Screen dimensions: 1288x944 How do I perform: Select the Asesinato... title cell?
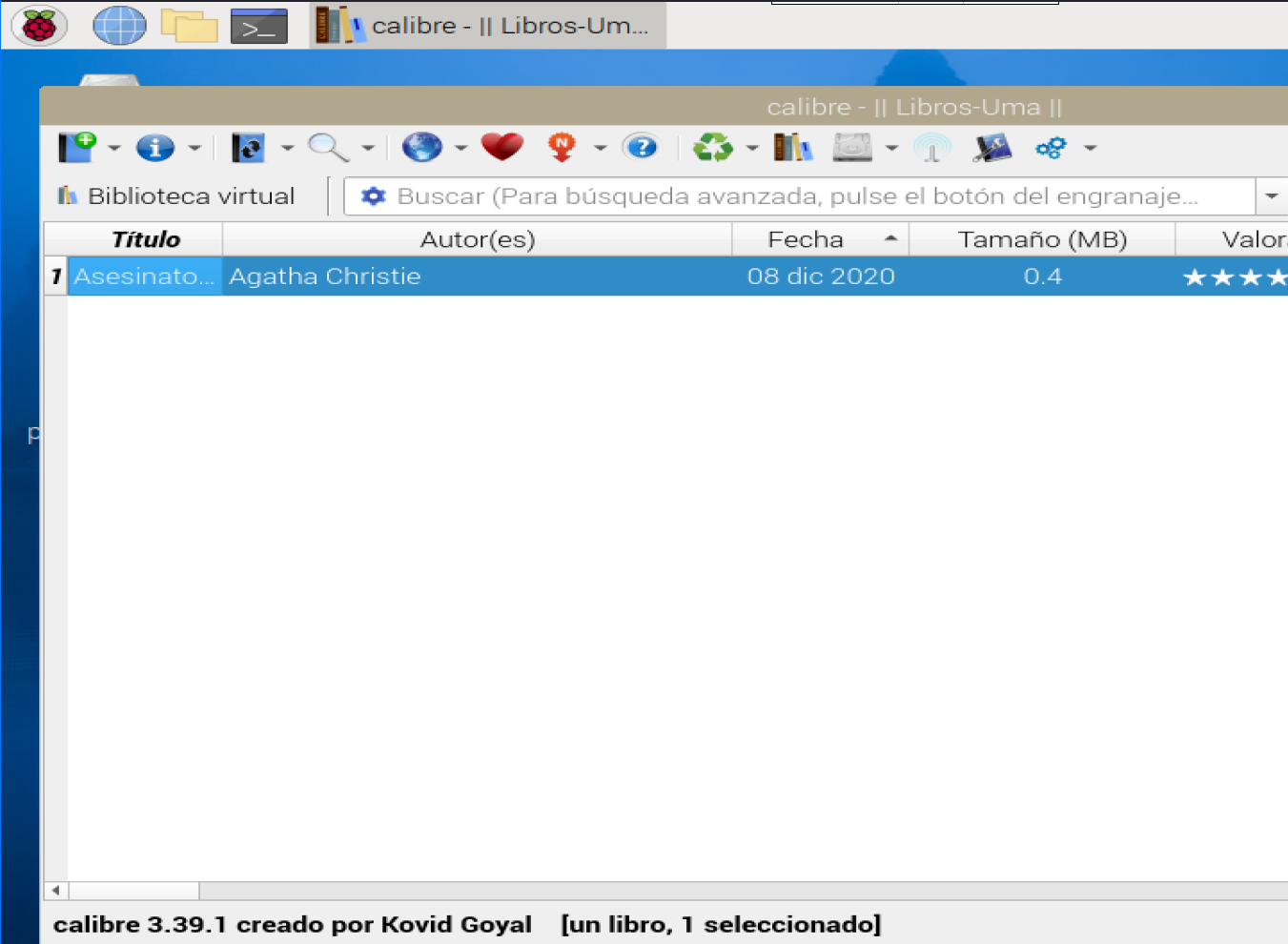pos(145,277)
